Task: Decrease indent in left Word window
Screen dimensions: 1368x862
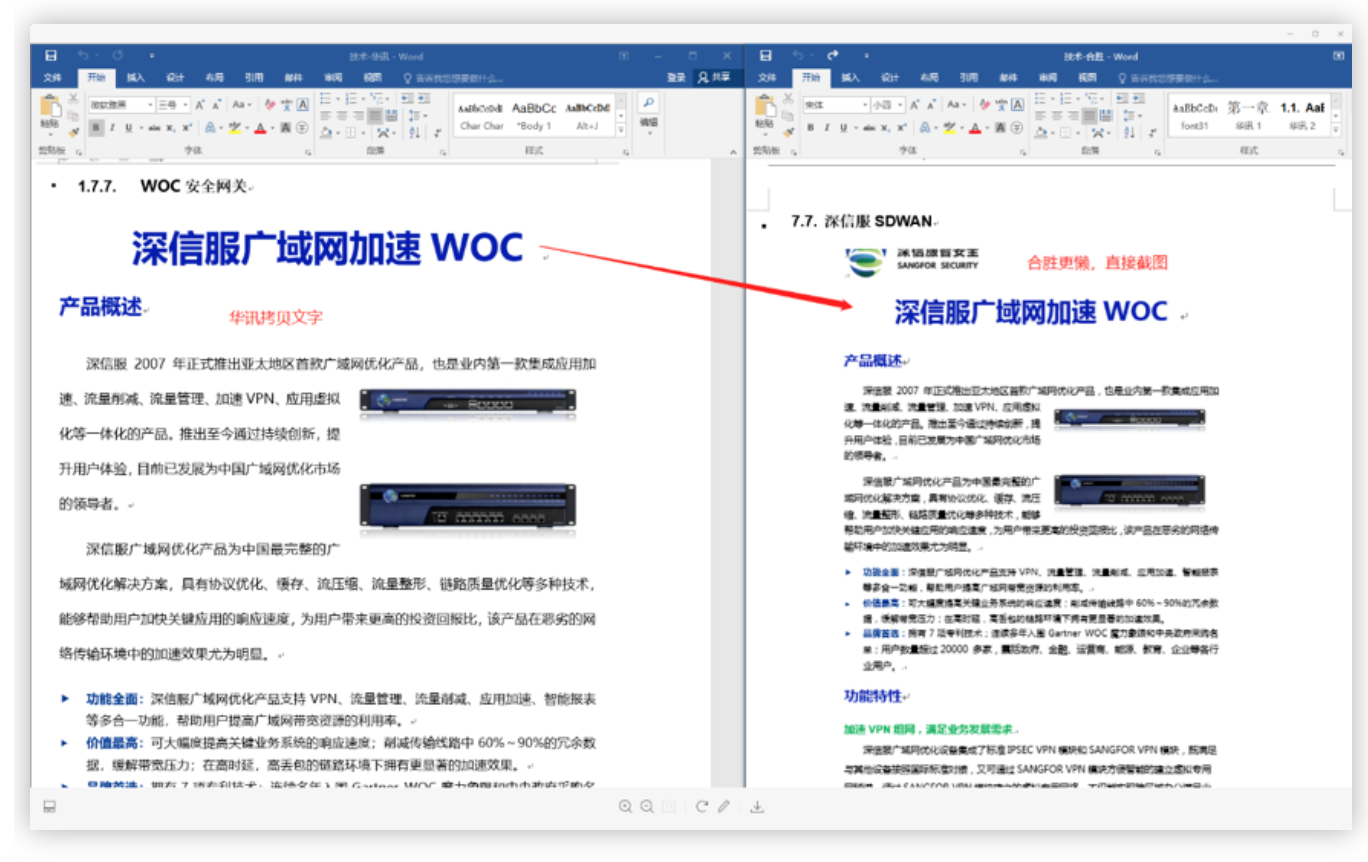Action: [407, 99]
